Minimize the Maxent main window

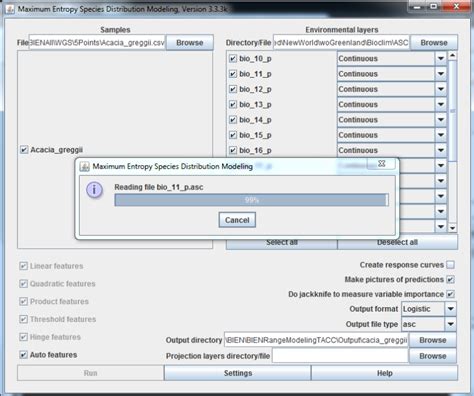416,6
